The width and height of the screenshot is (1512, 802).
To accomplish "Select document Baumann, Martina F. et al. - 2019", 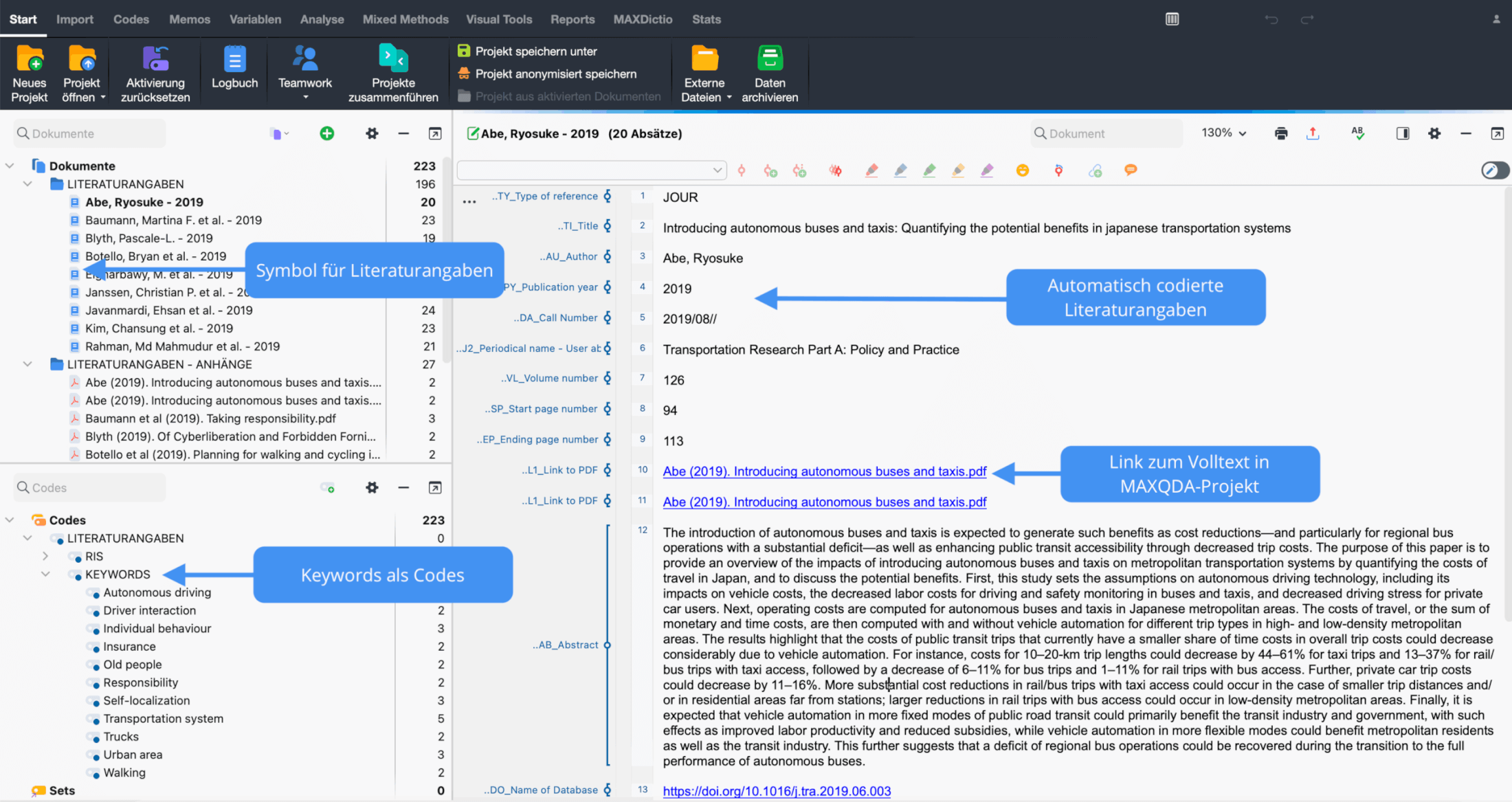I will [173, 220].
